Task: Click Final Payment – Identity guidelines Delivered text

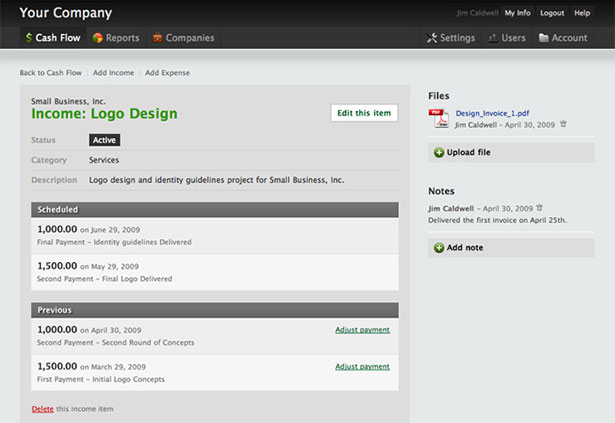Action: pos(114,242)
